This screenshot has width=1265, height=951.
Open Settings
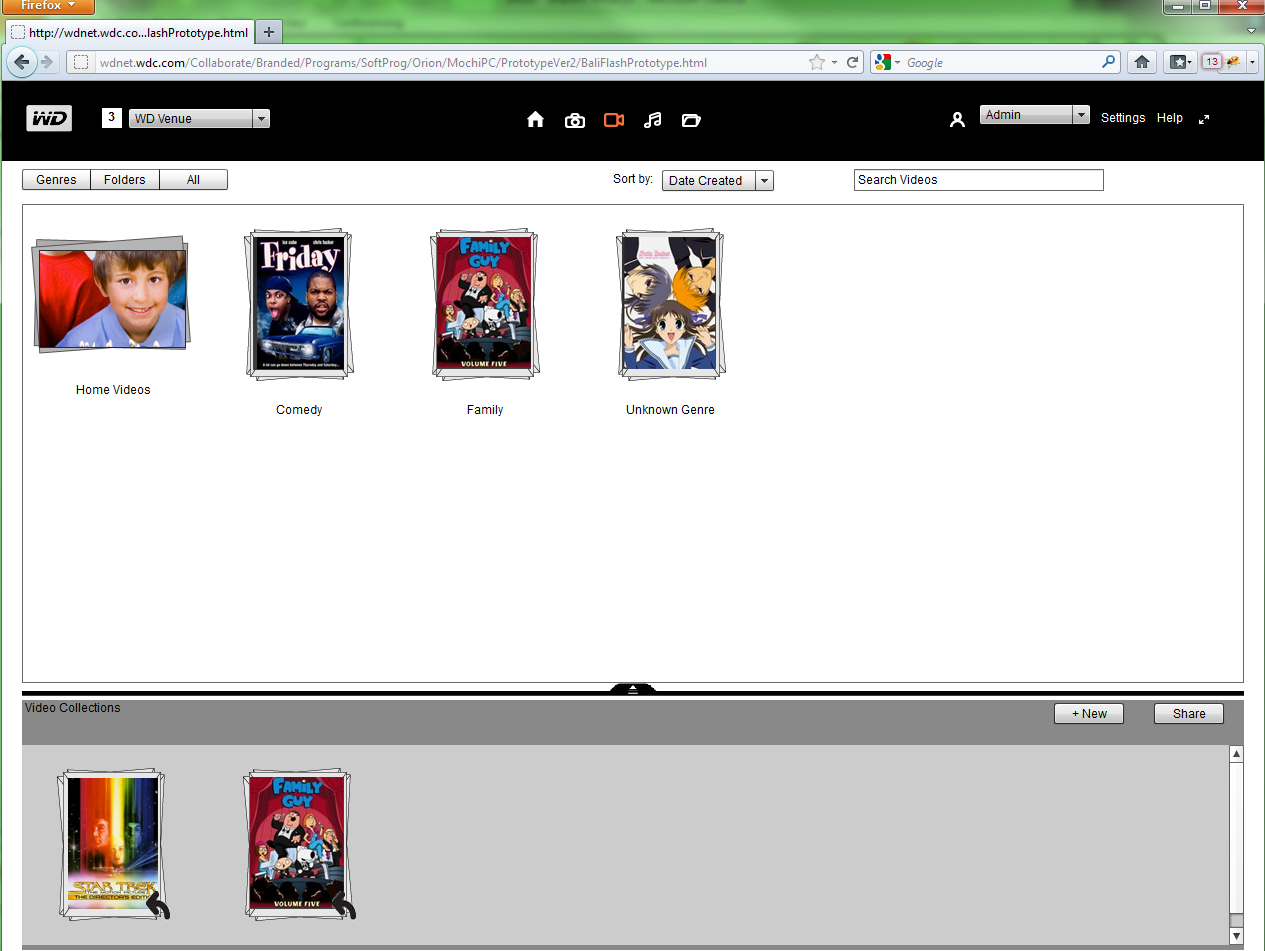point(1123,118)
